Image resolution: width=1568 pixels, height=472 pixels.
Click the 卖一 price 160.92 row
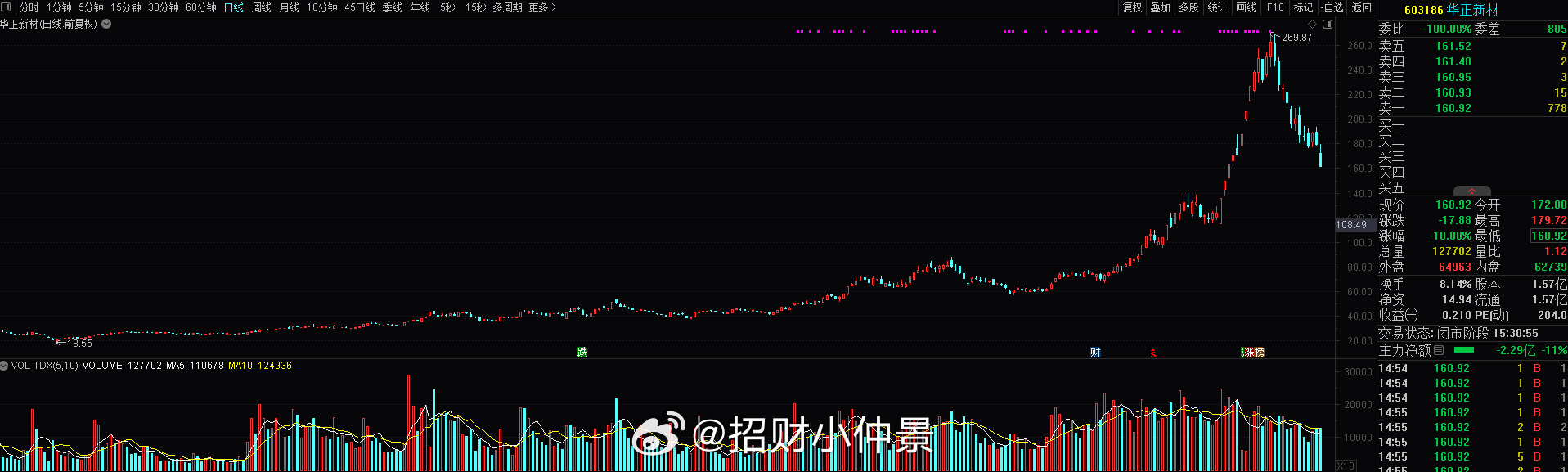point(1472,108)
